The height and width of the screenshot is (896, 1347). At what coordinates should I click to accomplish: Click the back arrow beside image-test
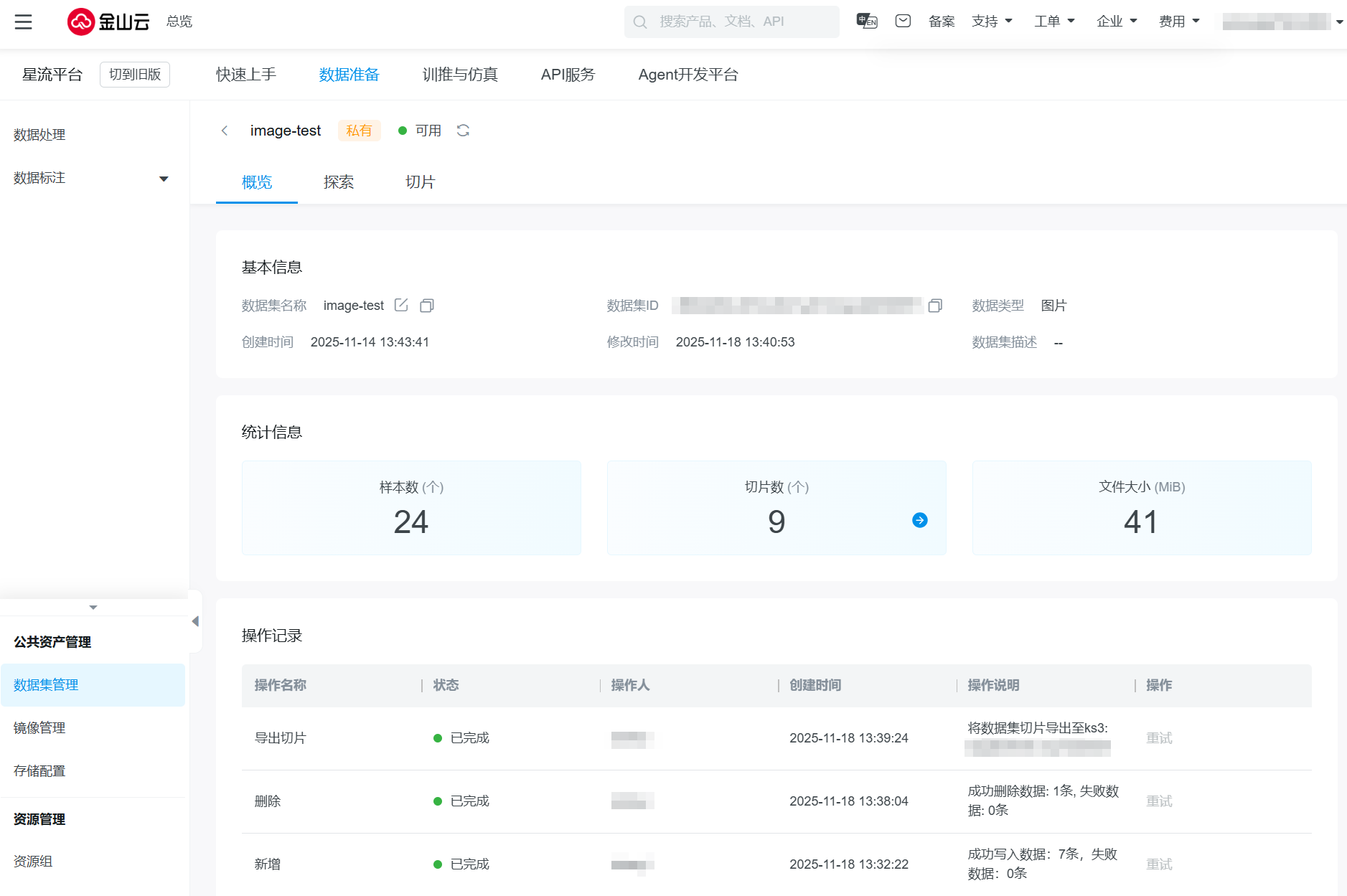tap(225, 131)
